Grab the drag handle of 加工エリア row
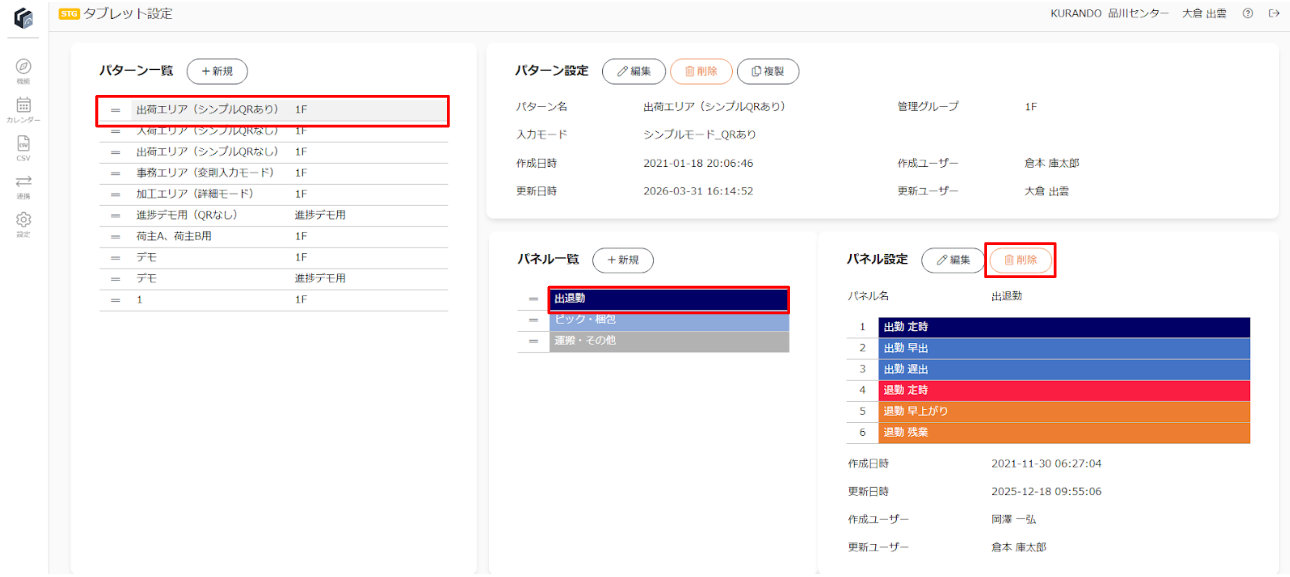The image size is (1290, 577). (x=115, y=194)
